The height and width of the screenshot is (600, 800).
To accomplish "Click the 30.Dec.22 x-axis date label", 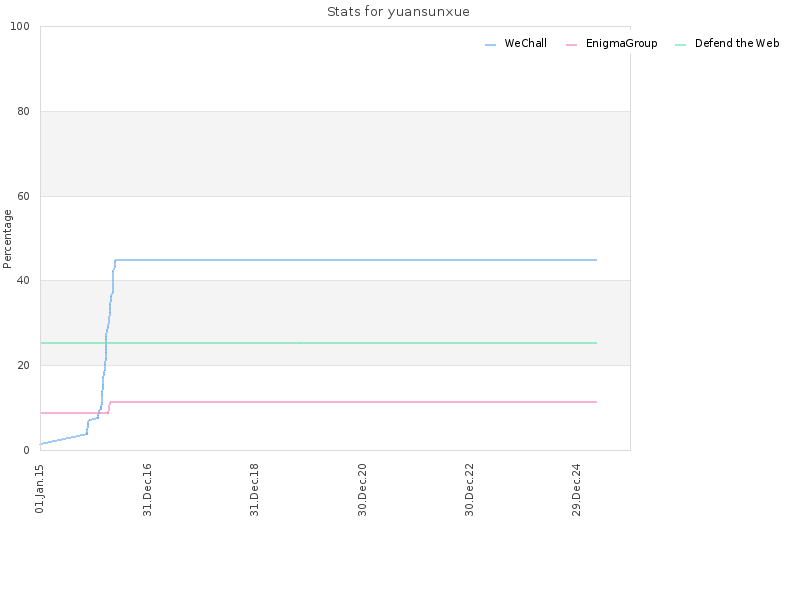I will pos(469,490).
